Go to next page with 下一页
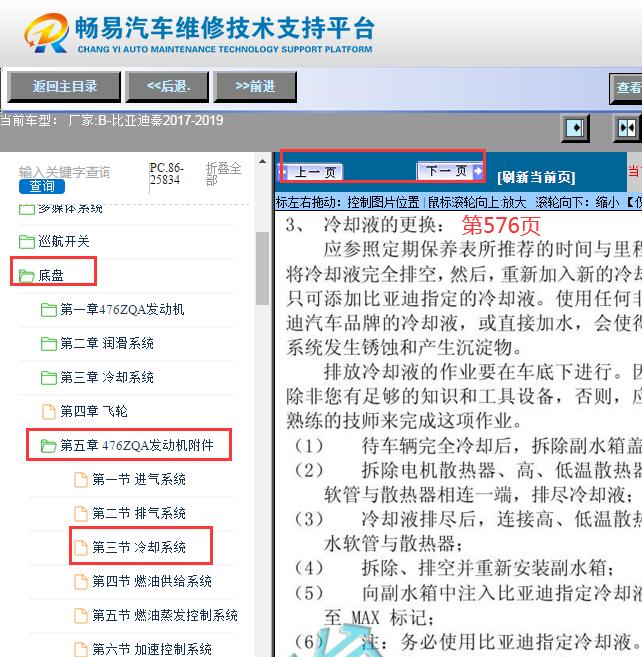Image resolution: width=642 pixels, height=657 pixels. pos(449,171)
